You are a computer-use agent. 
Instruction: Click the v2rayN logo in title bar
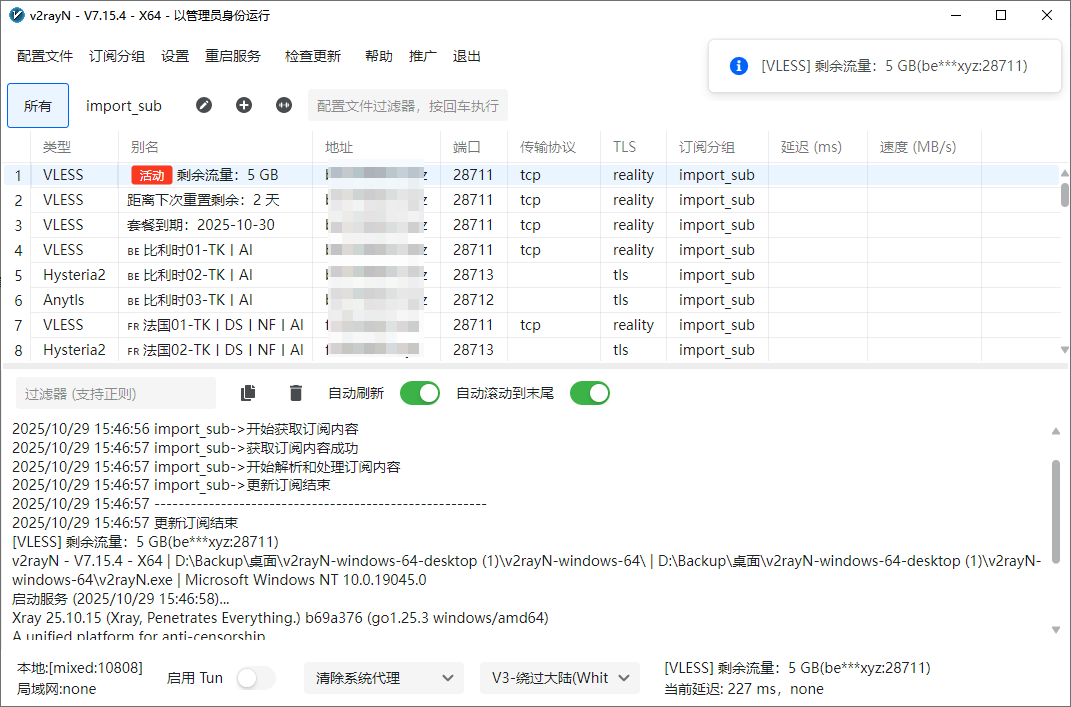pyautogui.click(x=17, y=15)
